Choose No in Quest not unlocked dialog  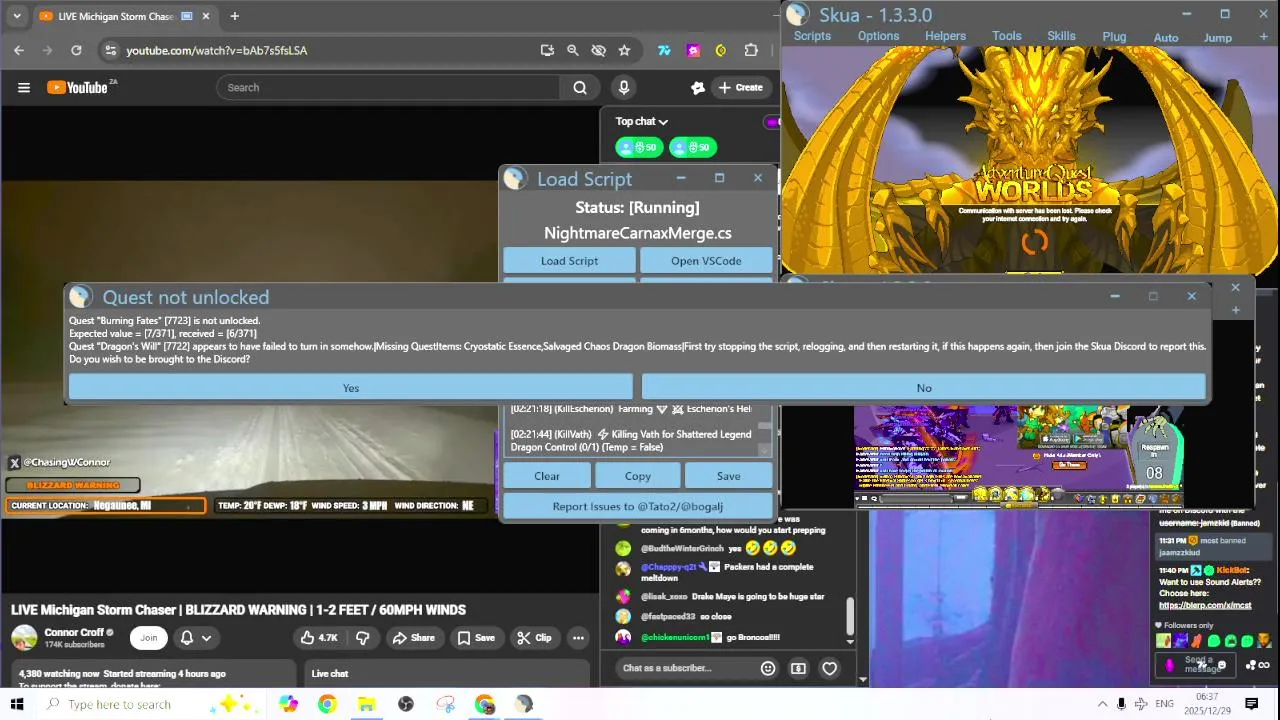pos(924,387)
